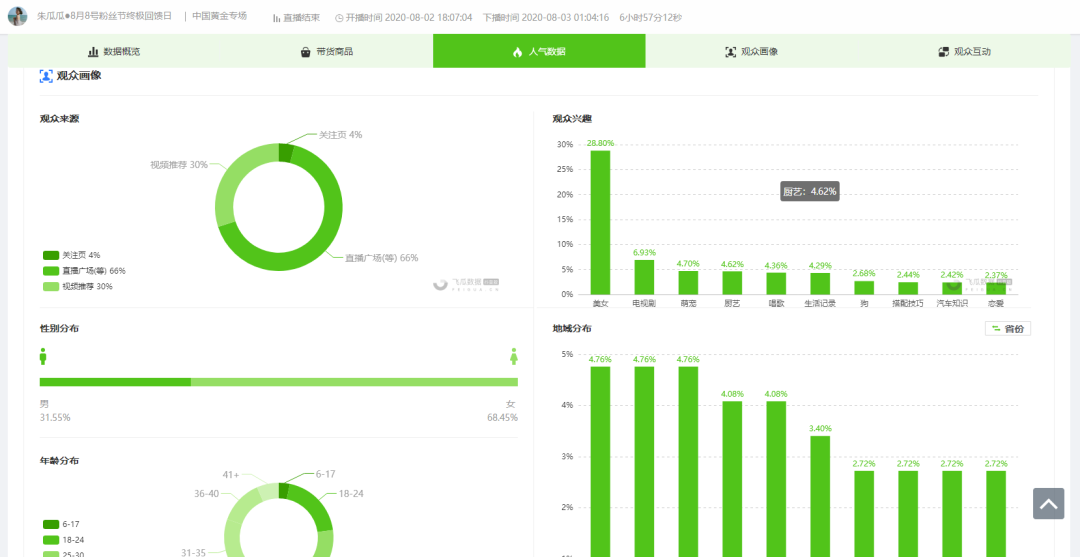
Task: Click the 厨艺 4.62% bar
Action: click(732, 282)
